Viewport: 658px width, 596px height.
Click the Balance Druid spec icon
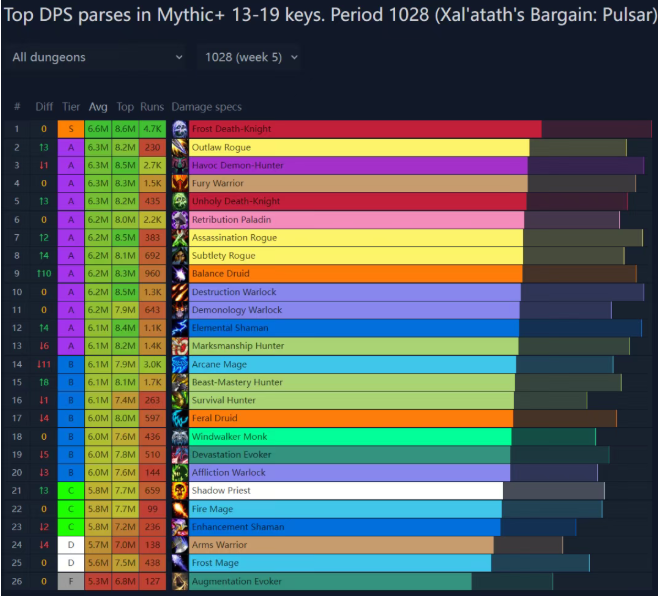[x=179, y=273]
